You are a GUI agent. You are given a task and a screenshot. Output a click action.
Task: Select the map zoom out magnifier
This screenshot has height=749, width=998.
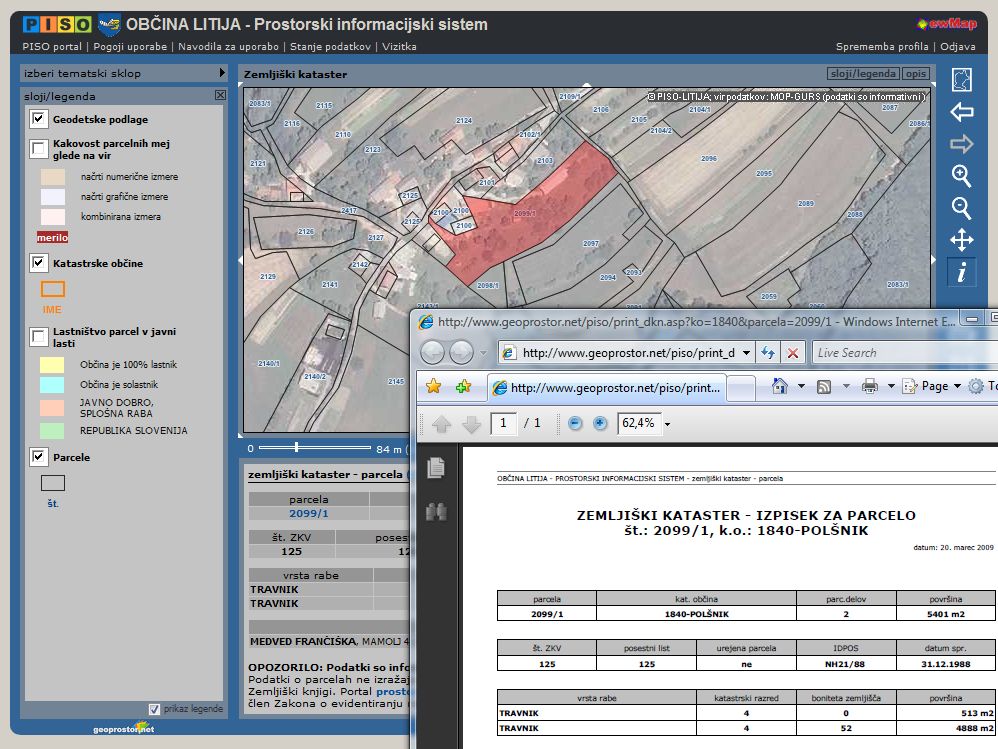point(961,208)
